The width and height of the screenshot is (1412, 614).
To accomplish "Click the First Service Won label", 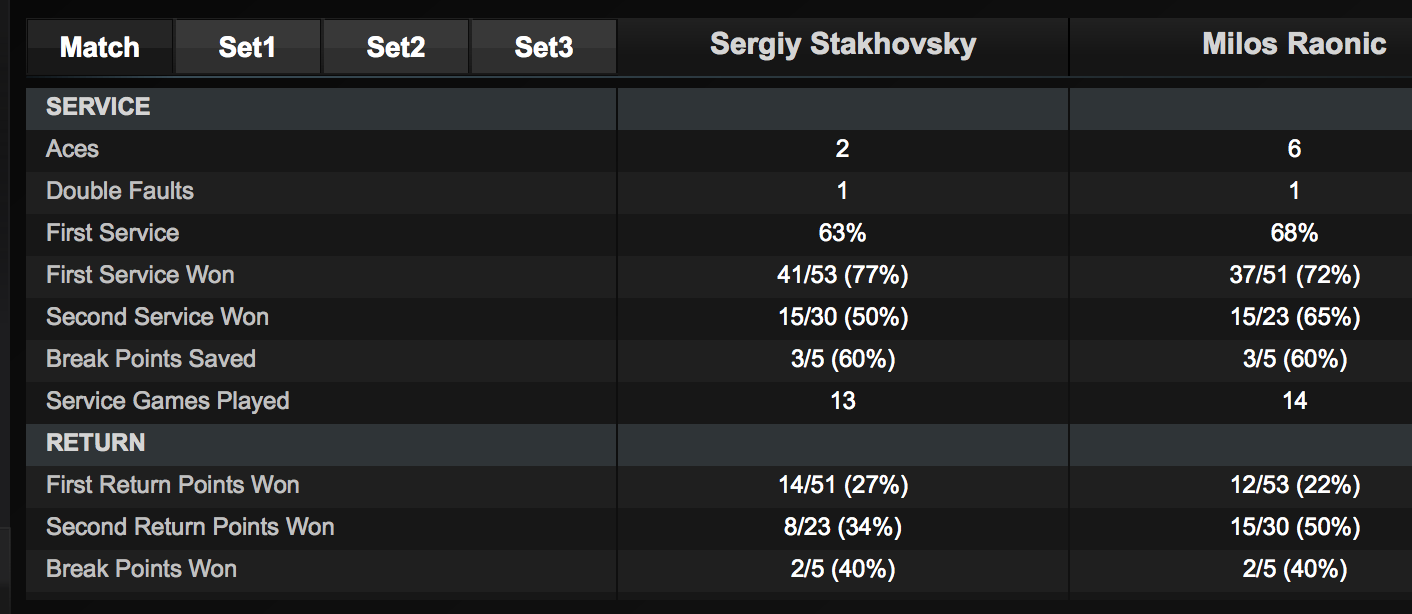I will [x=140, y=275].
